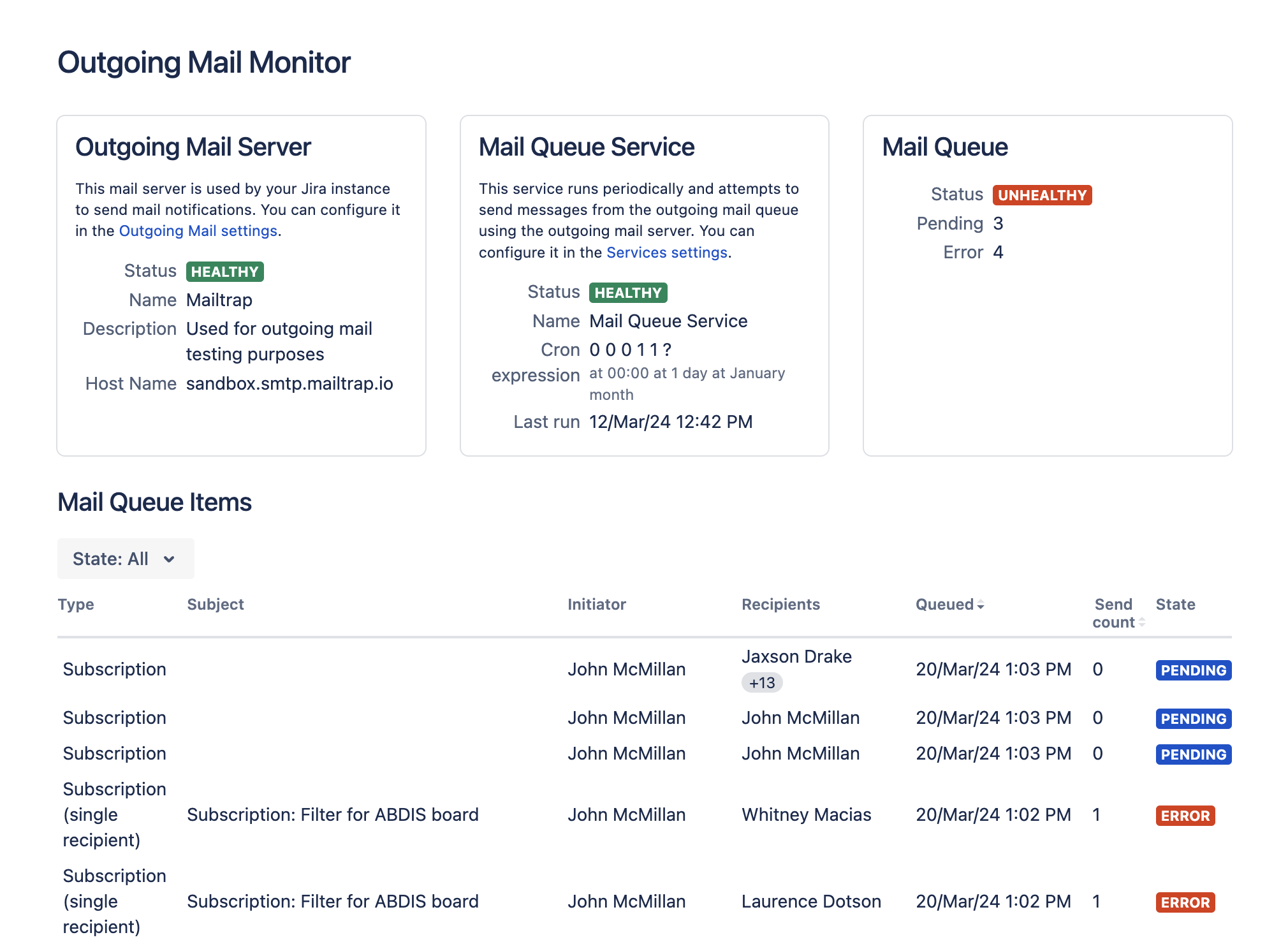Click the PENDING state on John McMillan's second row
Viewport: 1288px width, 949px height.
(x=1192, y=719)
